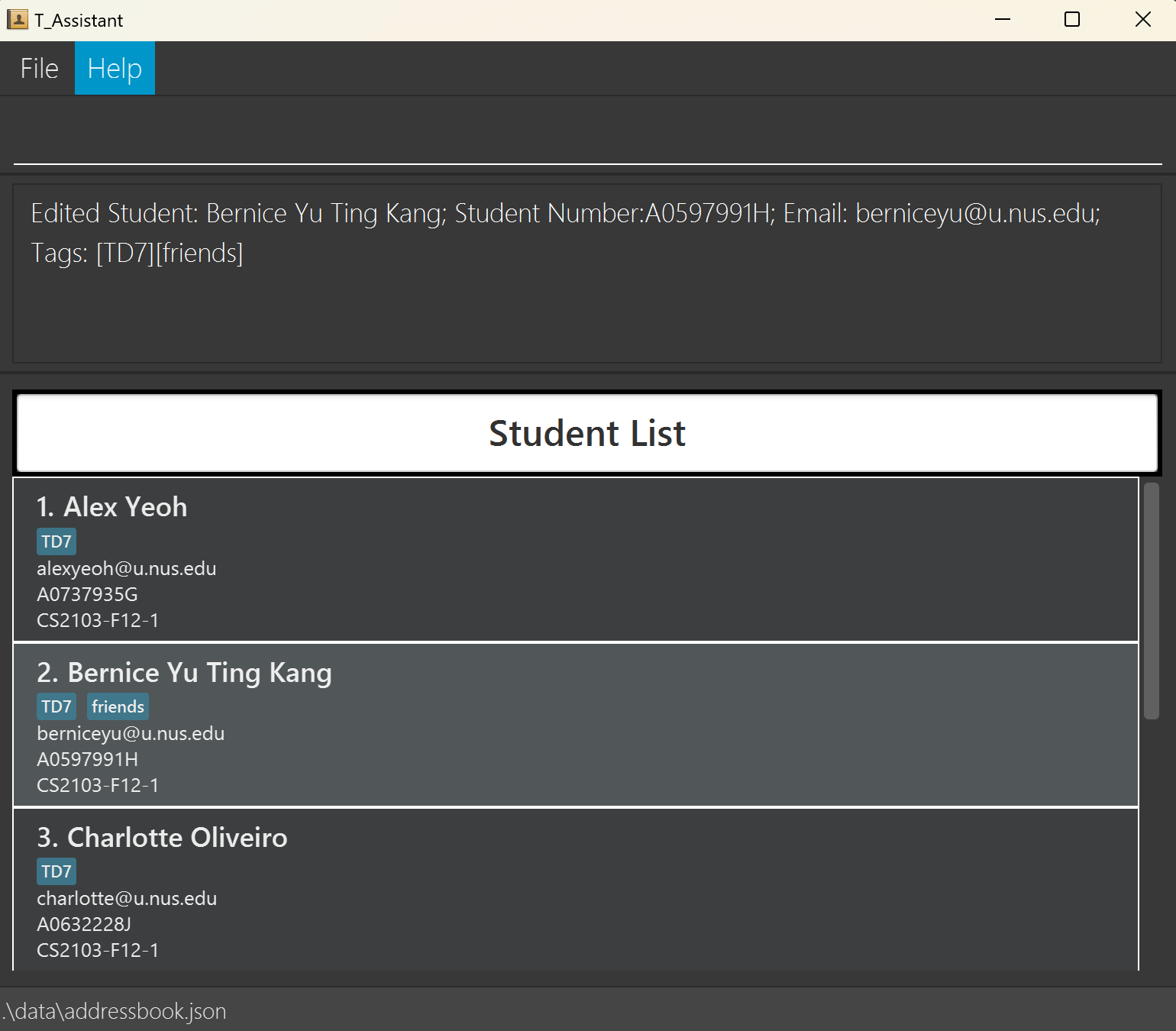Click alexyeoh@u.nus.edu email text

[127, 569]
